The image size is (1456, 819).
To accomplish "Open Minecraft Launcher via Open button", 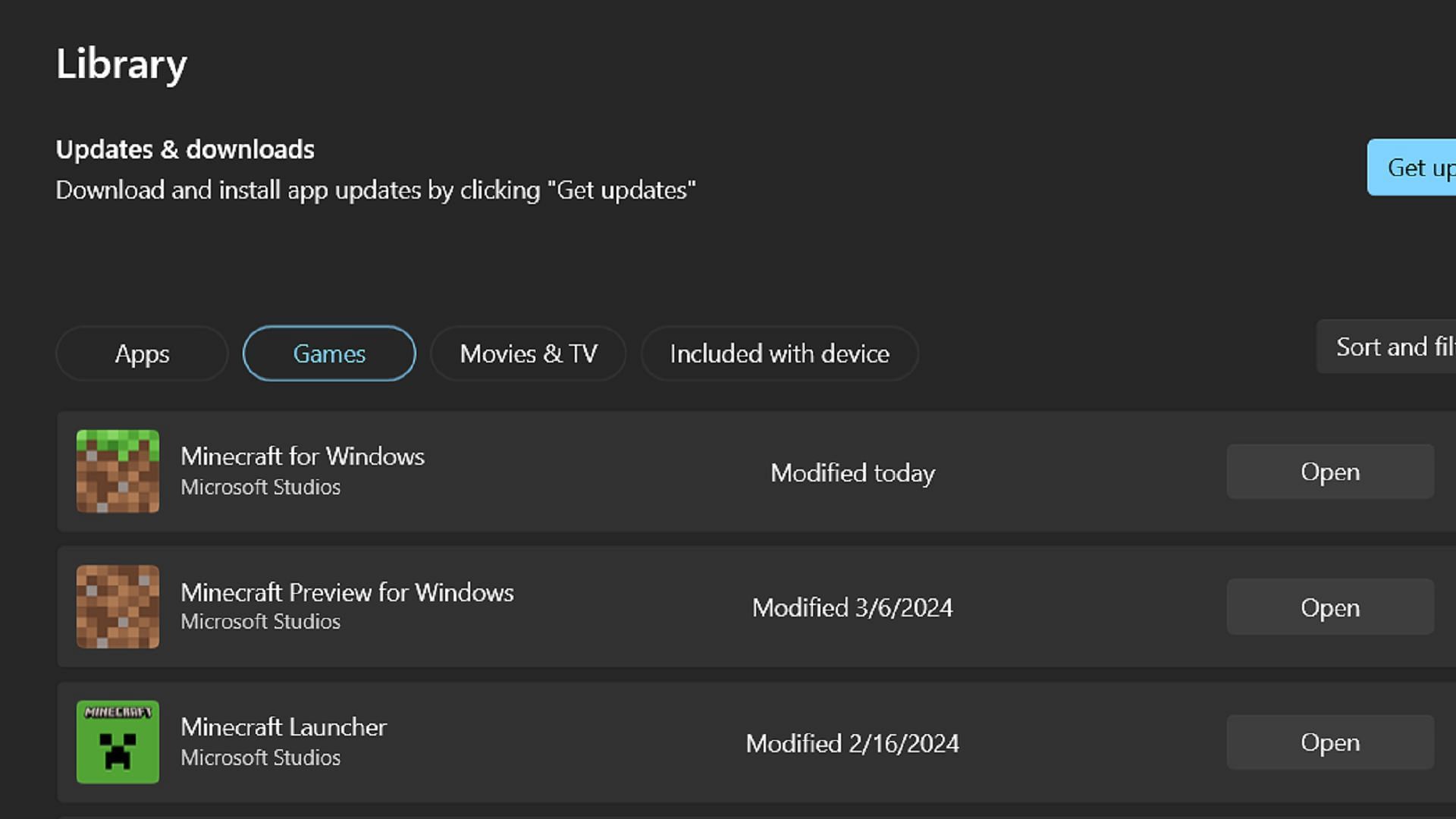I will [x=1329, y=742].
